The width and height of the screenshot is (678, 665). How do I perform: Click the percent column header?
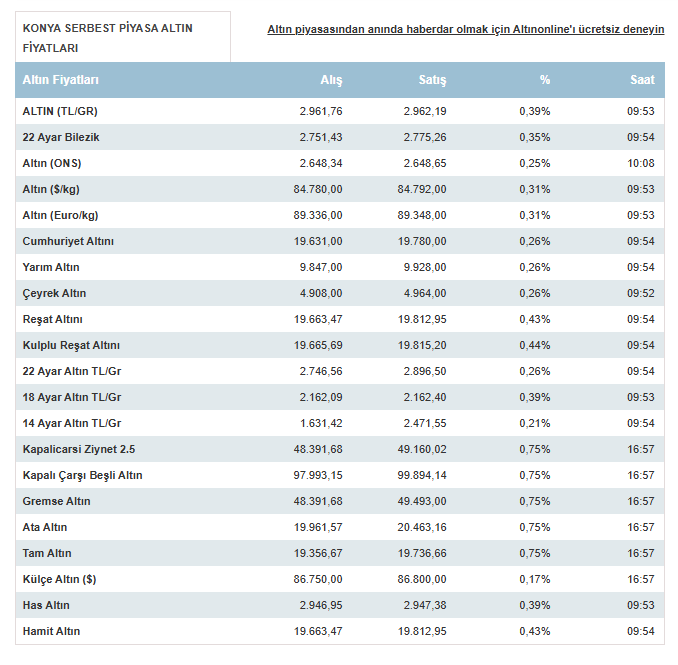click(545, 80)
